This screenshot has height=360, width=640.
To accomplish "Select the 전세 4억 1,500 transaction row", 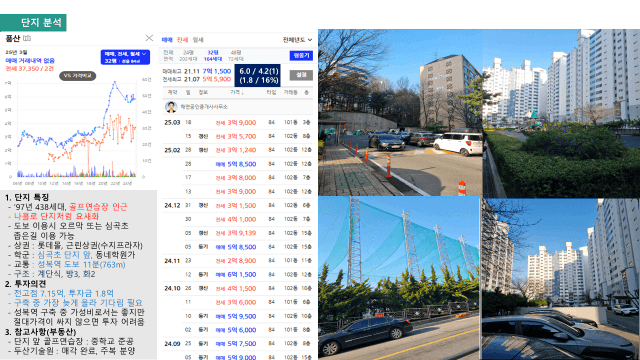I will 238,289.
